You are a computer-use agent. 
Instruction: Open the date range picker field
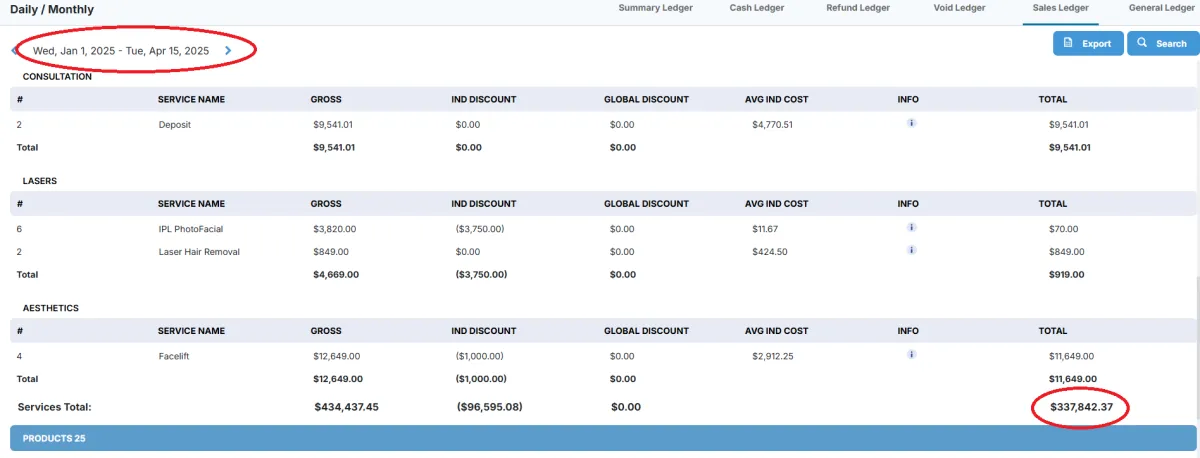point(121,50)
